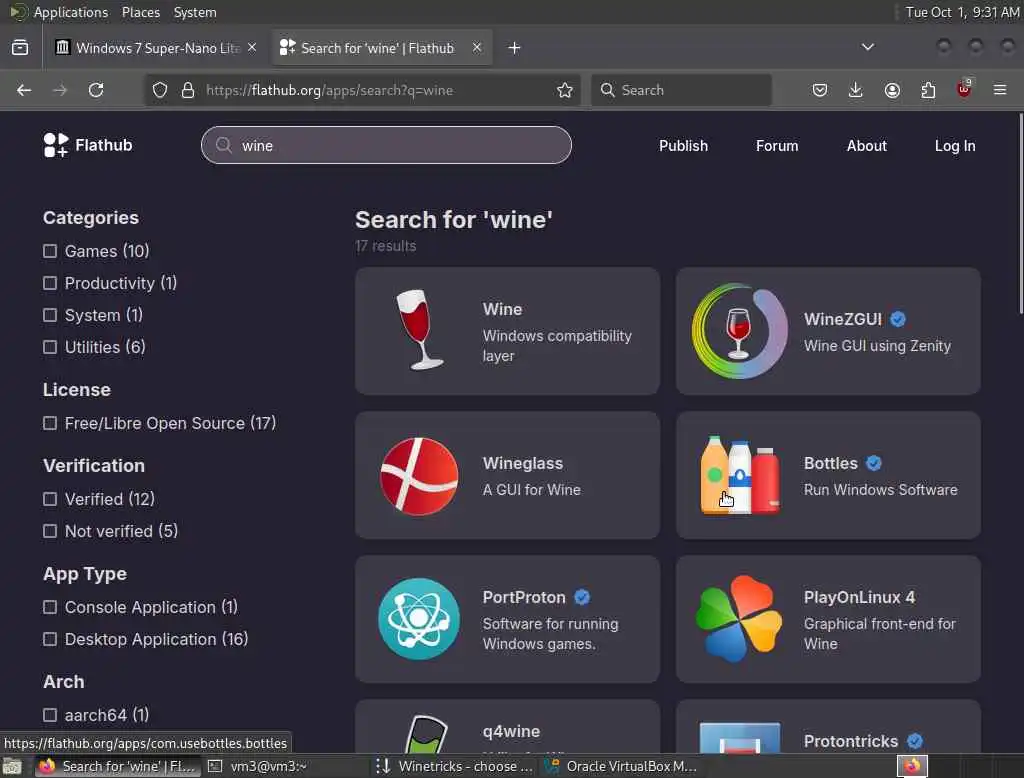Open the PlayOnLinux 4 title
Viewport: 1024px width, 778px height.
point(859,598)
